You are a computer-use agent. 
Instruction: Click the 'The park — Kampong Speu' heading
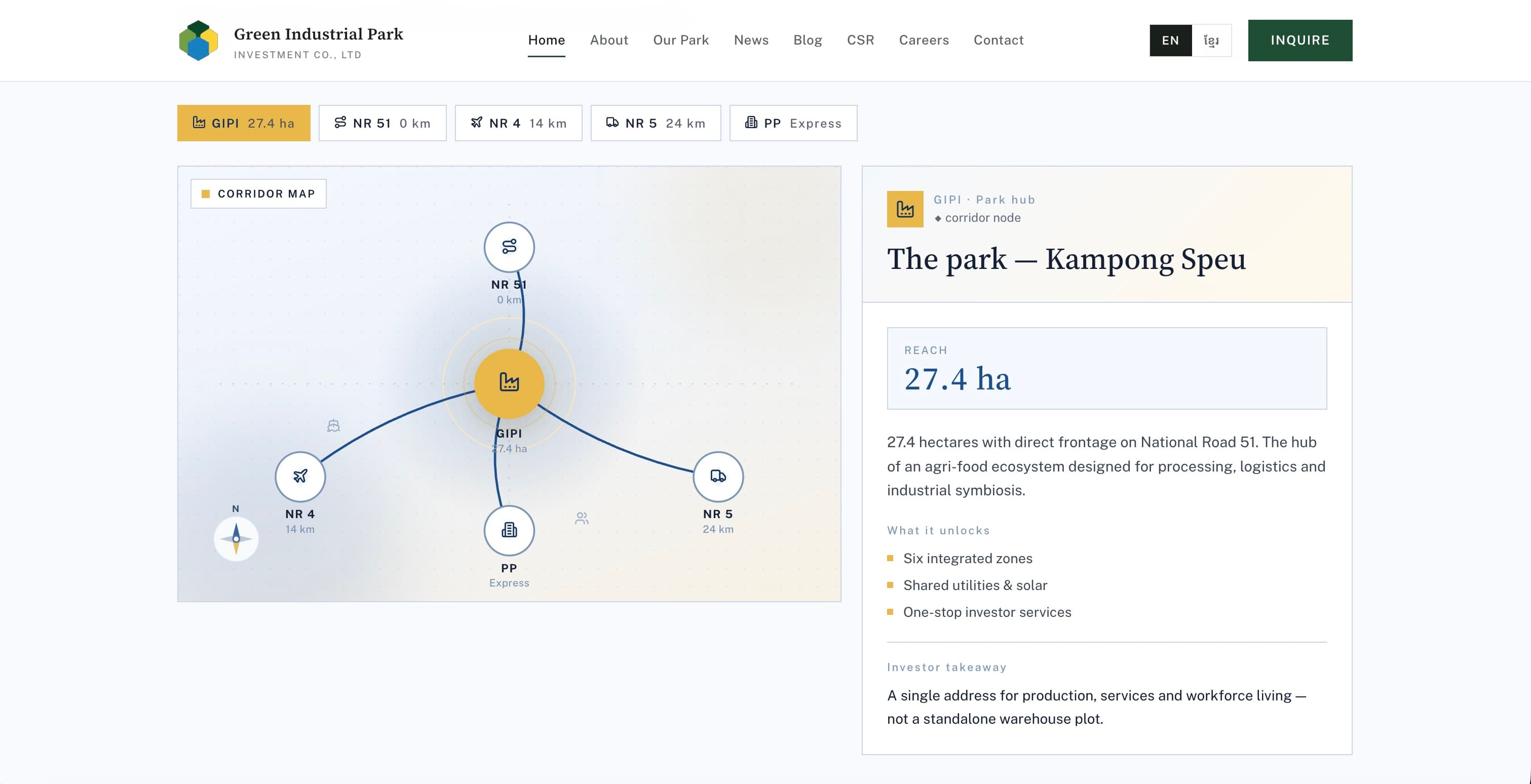click(1066, 259)
